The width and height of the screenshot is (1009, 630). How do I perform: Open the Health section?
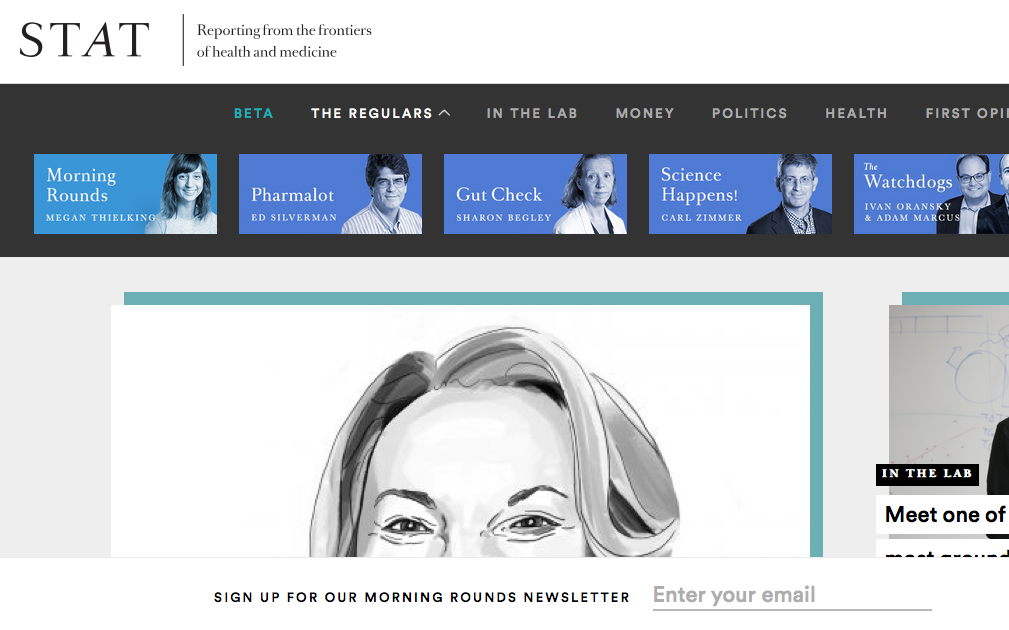pyautogui.click(x=856, y=113)
